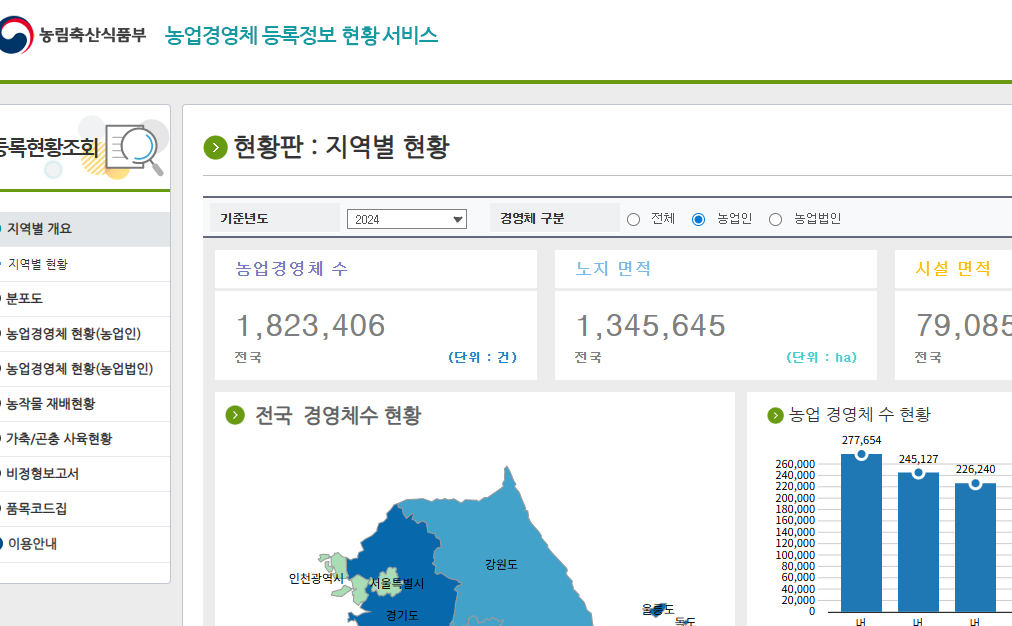Click 경기도 region on the map
Screen dimensions: 1012x626
(403, 617)
